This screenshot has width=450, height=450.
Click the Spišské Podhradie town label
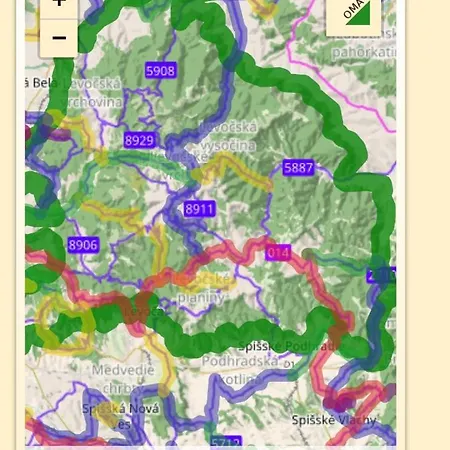288,347
